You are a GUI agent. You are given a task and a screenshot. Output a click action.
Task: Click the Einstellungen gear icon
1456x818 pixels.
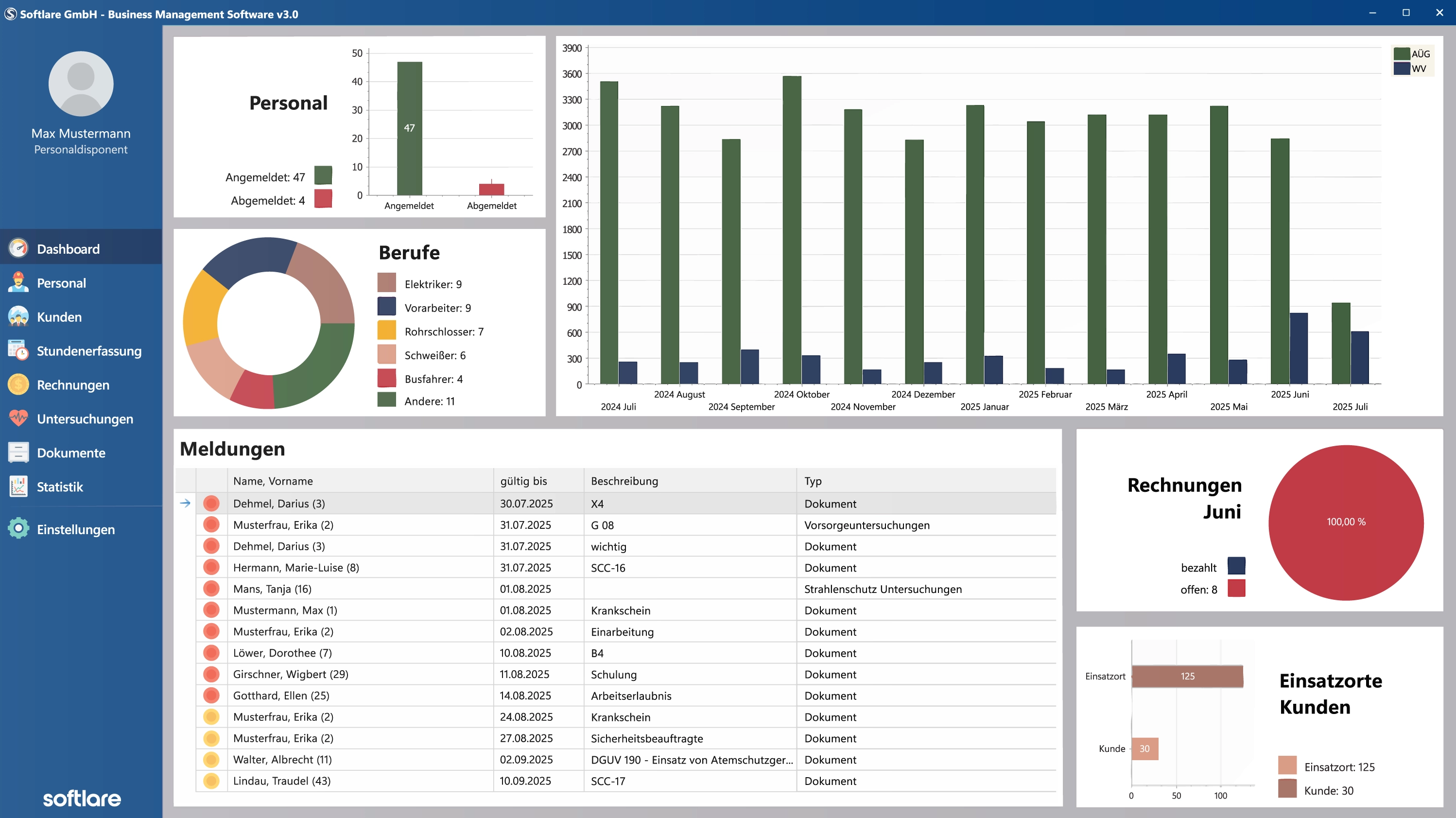(x=18, y=528)
